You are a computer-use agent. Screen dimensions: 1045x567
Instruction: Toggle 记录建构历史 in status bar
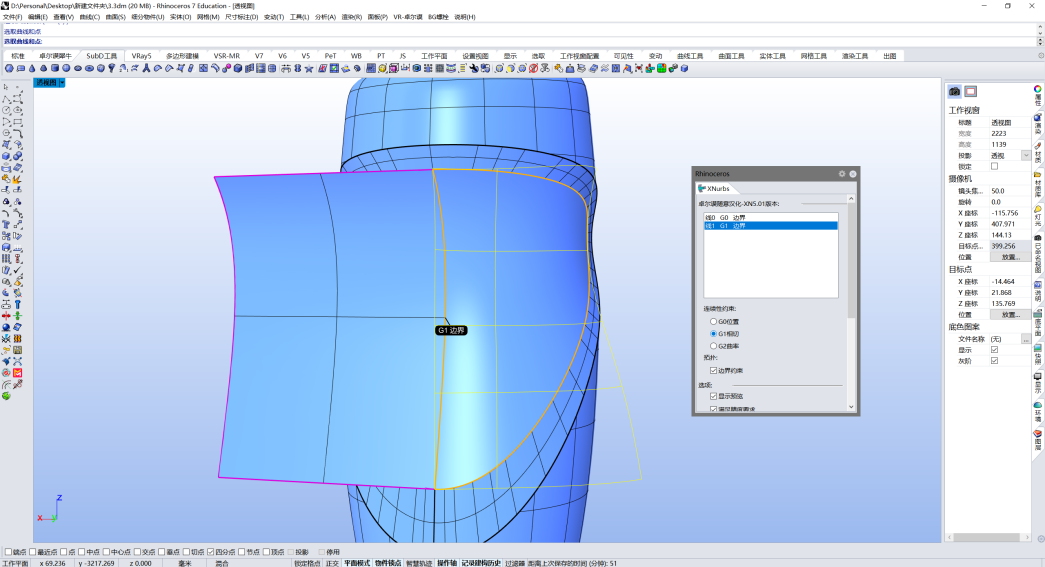[x=481, y=563]
